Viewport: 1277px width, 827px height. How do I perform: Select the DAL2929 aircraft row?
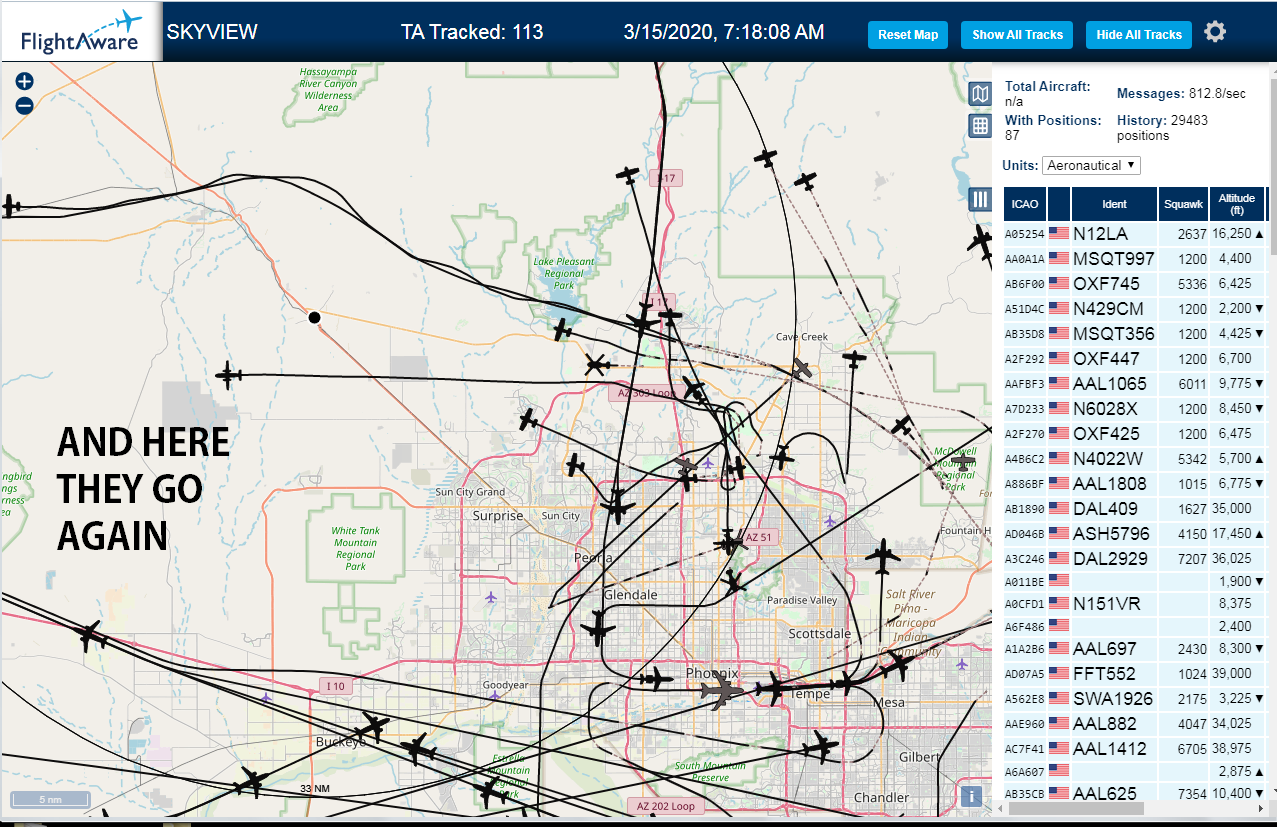pos(1135,559)
